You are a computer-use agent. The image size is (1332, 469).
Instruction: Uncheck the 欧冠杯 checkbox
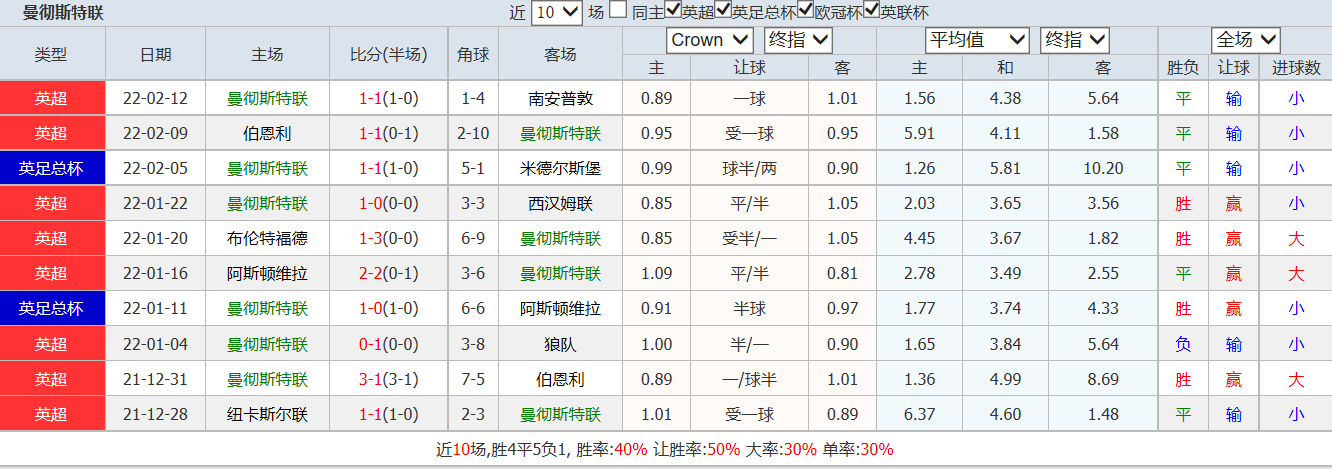pos(806,11)
